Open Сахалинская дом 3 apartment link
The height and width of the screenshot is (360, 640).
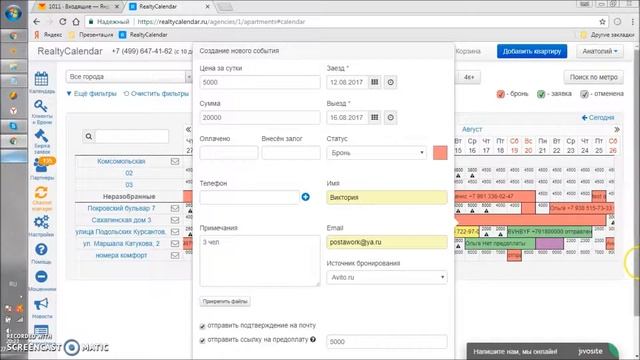[121, 220]
